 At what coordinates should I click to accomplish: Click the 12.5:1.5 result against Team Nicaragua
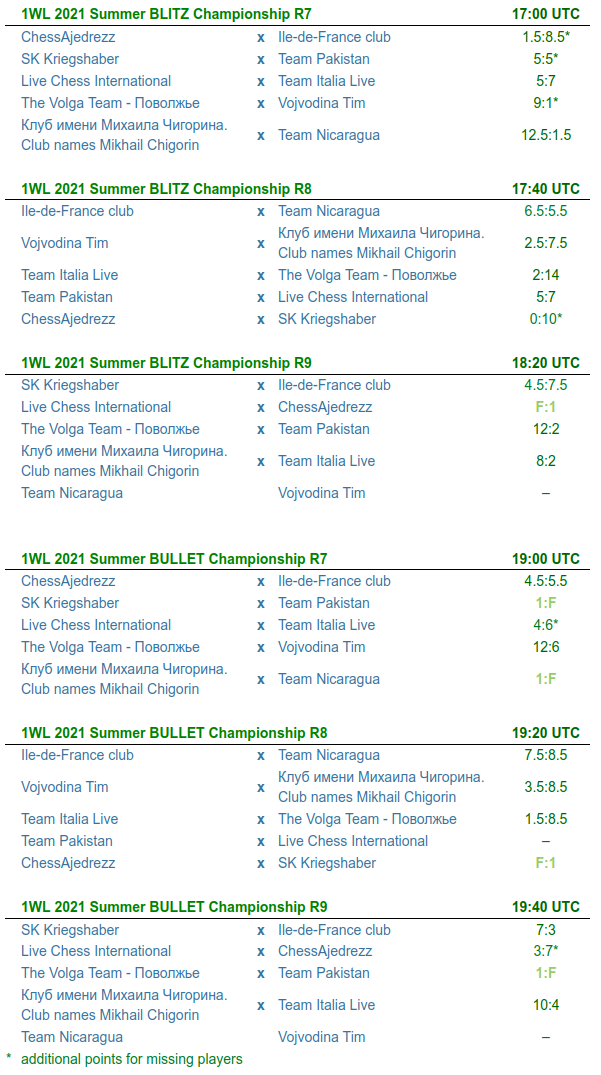click(x=546, y=135)
